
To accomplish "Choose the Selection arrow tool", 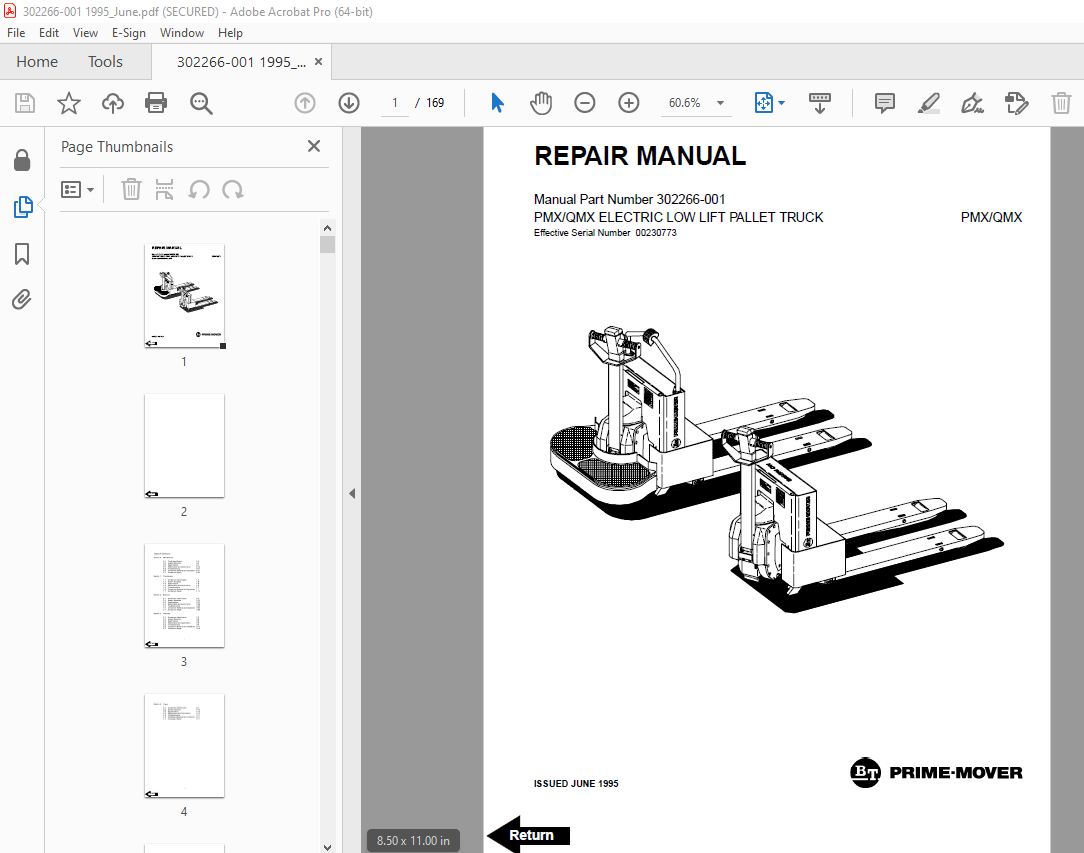I will pyautogui.click(x=497, y=103).
